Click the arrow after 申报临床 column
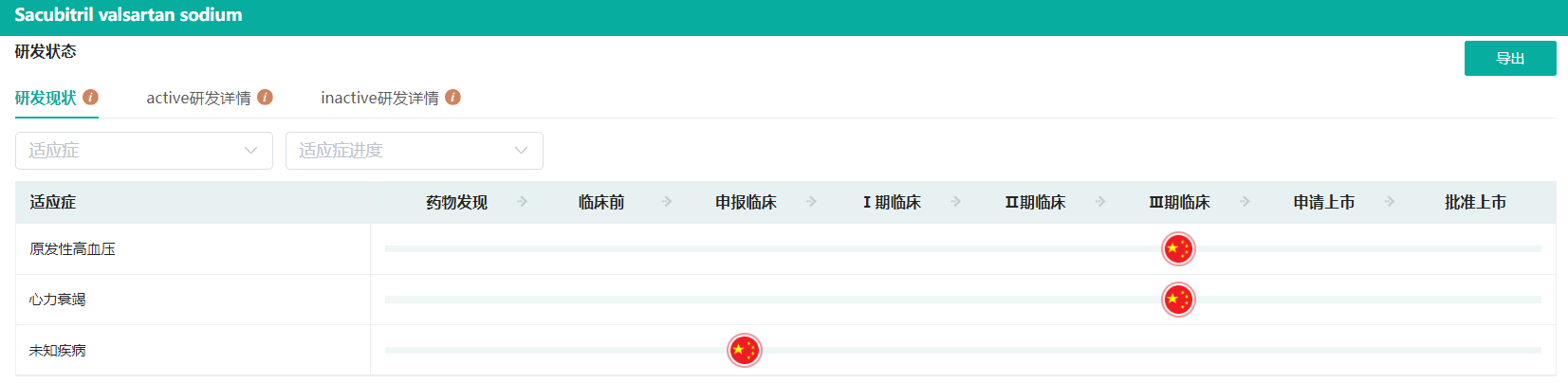The image size is (1568, 383). pyautogui.click(x=811, y=201)
